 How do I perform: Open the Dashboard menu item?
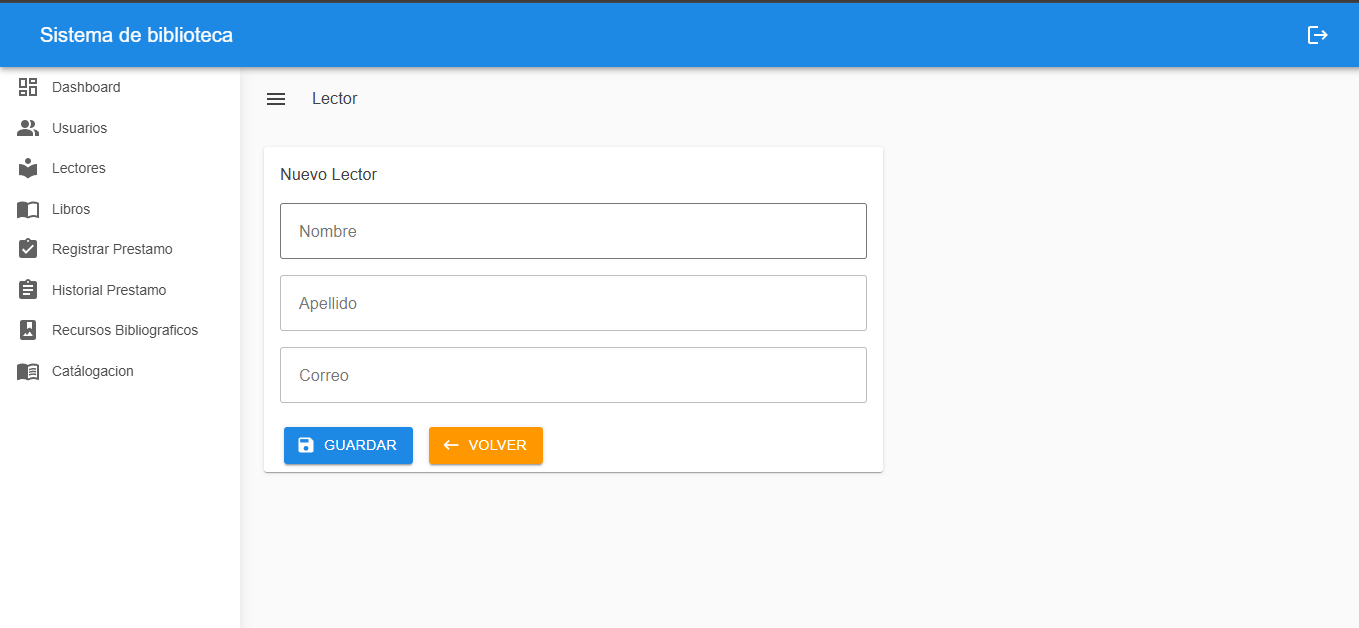[x=86, y=87]
